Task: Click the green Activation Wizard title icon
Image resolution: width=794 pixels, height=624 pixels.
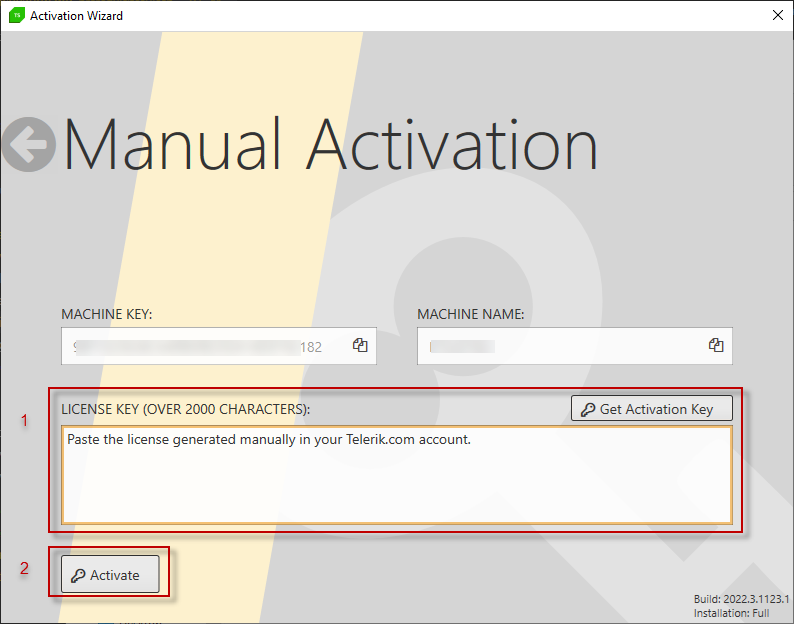Action: (x=17, y=15)
